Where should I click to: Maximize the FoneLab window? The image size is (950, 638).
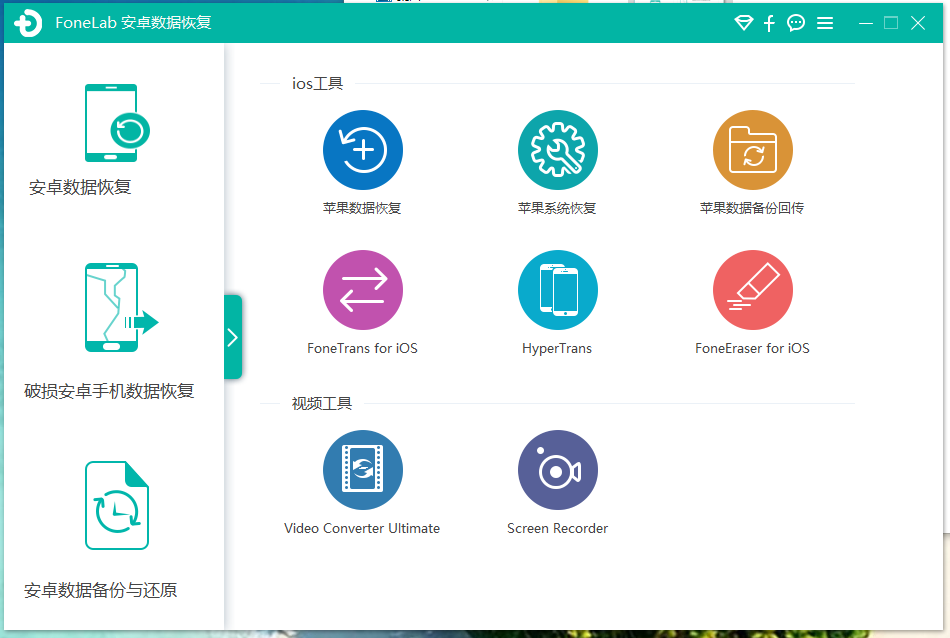891,23
